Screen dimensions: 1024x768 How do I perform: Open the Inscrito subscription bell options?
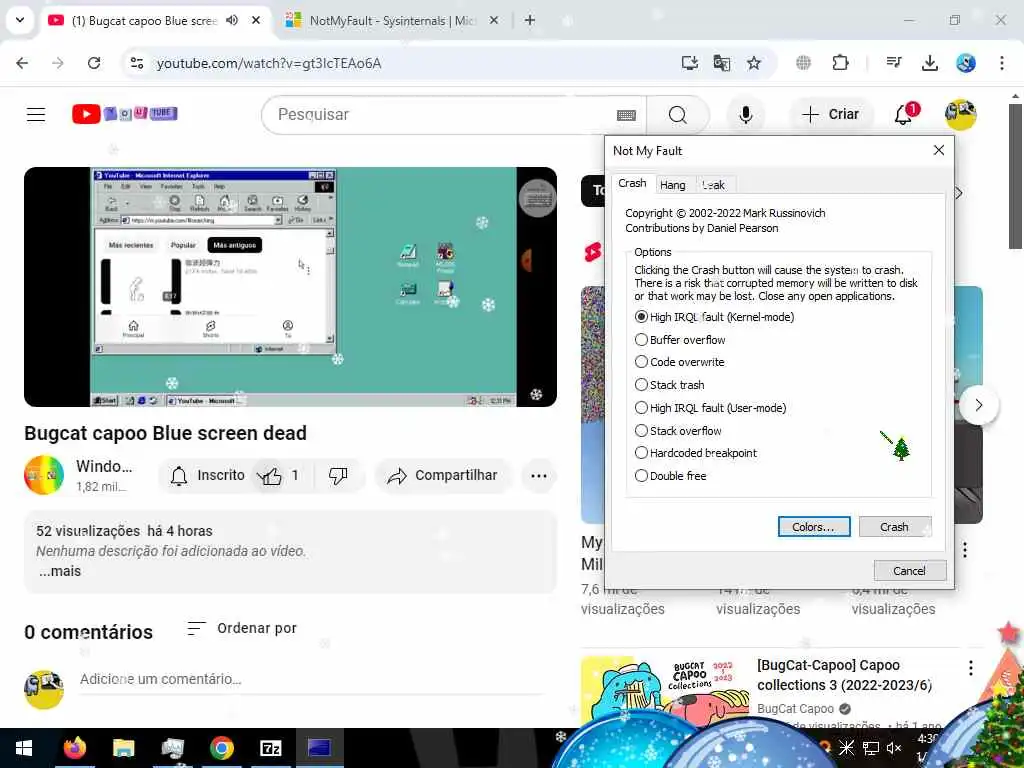[x=206, y=475]
